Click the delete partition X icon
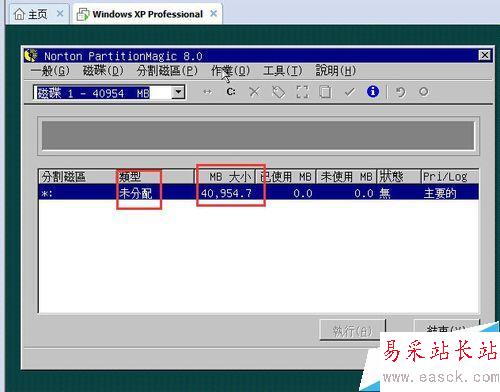Screen dimensions: 500x392 click(x=254, y=92)
